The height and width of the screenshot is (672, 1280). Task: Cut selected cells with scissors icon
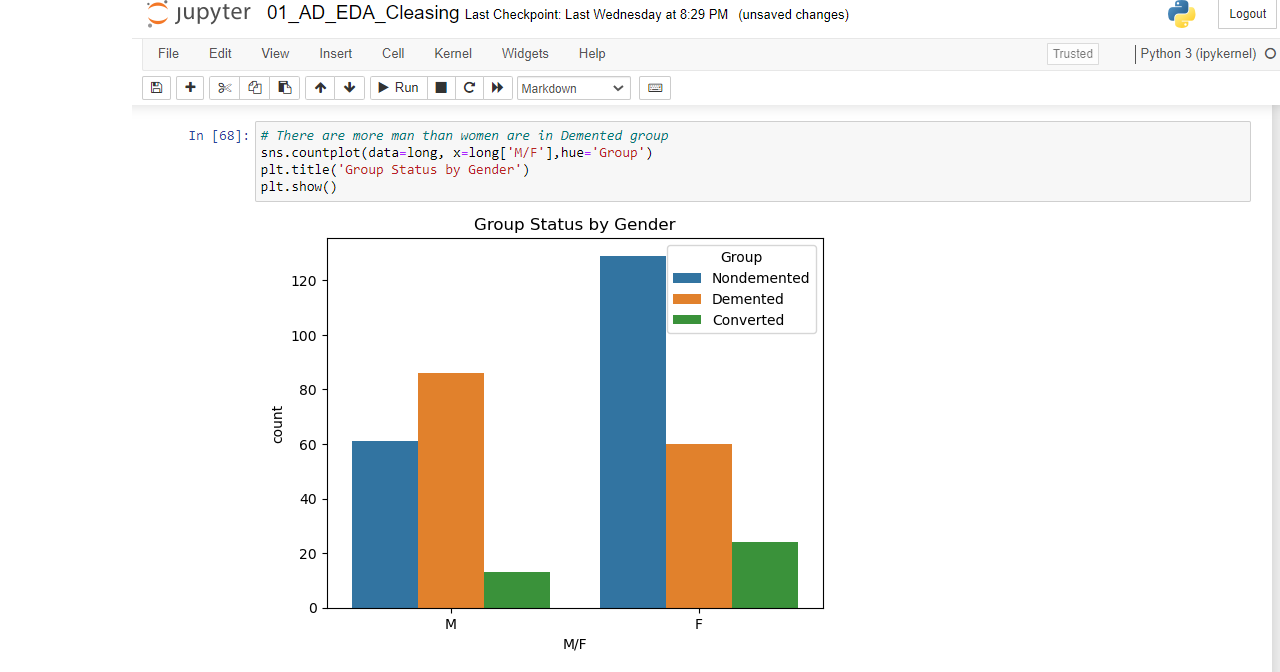tap(224, 88)
